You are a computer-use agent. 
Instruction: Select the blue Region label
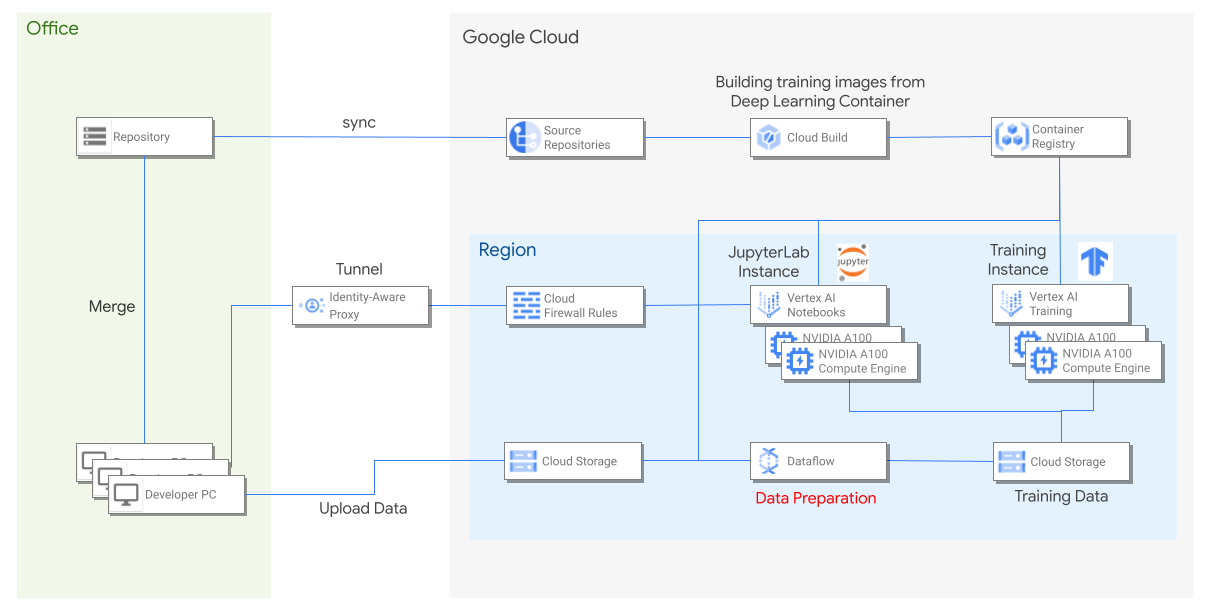(x=507, y=250)
